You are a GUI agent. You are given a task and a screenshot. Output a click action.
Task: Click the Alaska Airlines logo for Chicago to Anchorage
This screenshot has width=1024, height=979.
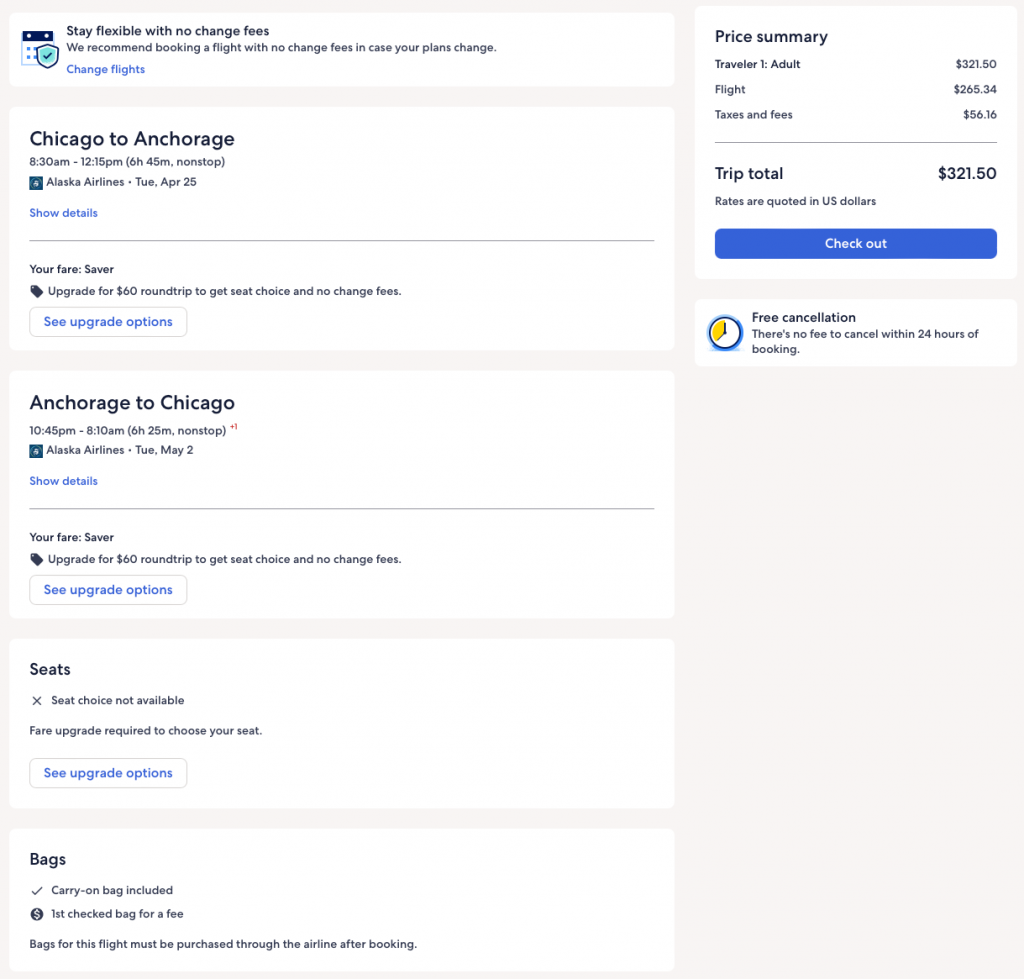(x=36, y=183)
